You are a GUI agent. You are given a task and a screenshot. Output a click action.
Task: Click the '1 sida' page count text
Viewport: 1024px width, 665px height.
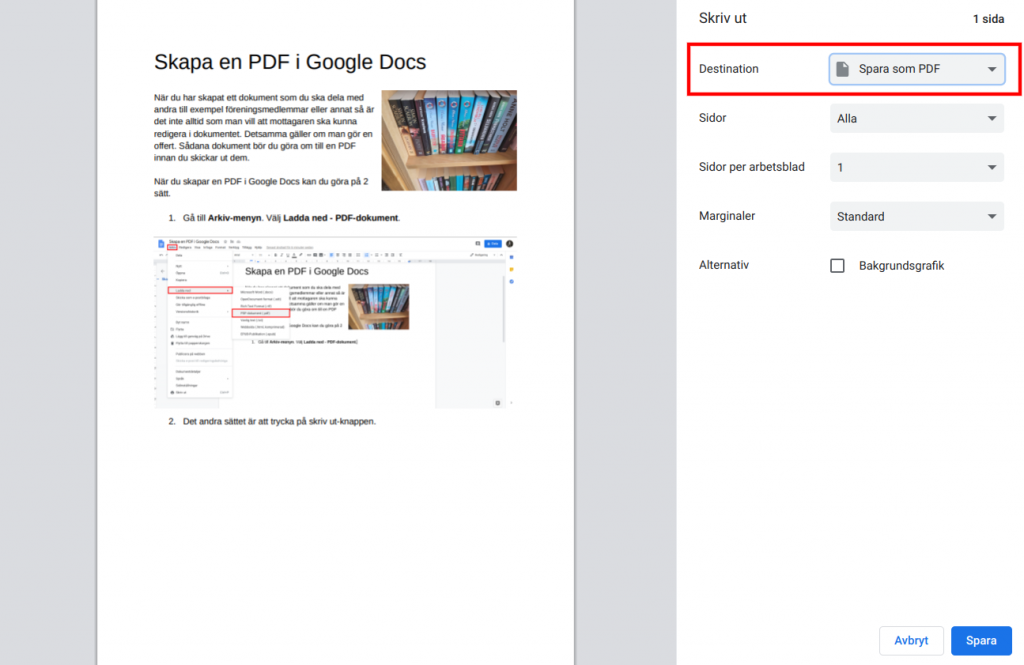click(x=988, y=19)
